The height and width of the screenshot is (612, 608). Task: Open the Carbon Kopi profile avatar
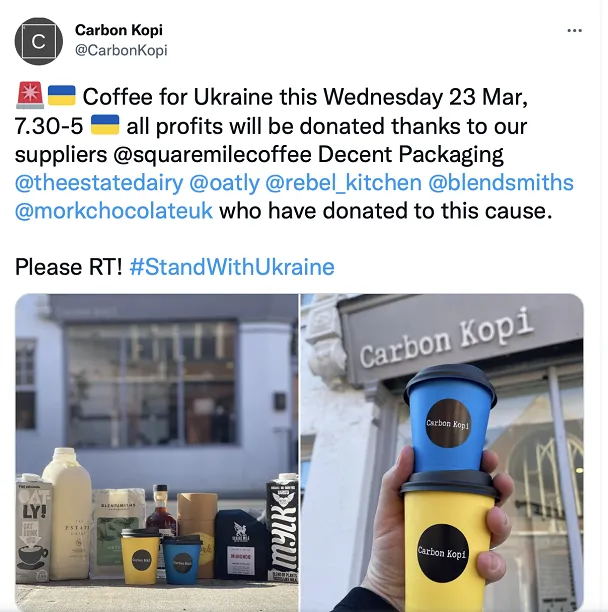tap(39, 41)
